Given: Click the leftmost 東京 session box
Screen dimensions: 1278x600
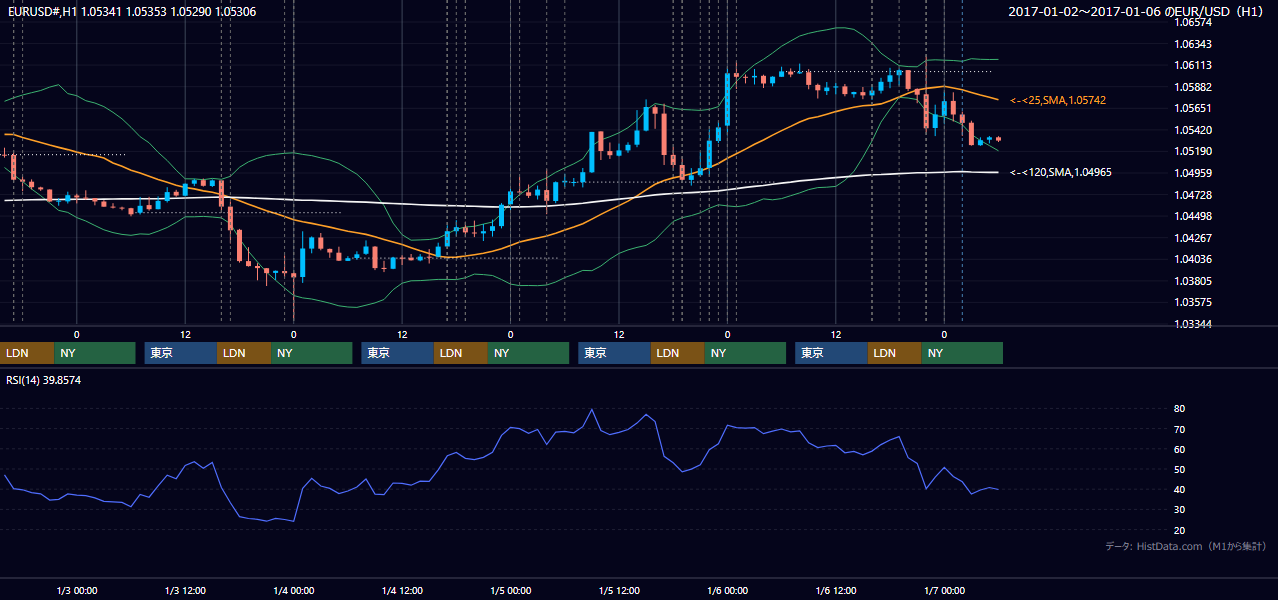Looking at the screenshot, I should (180, 353).
